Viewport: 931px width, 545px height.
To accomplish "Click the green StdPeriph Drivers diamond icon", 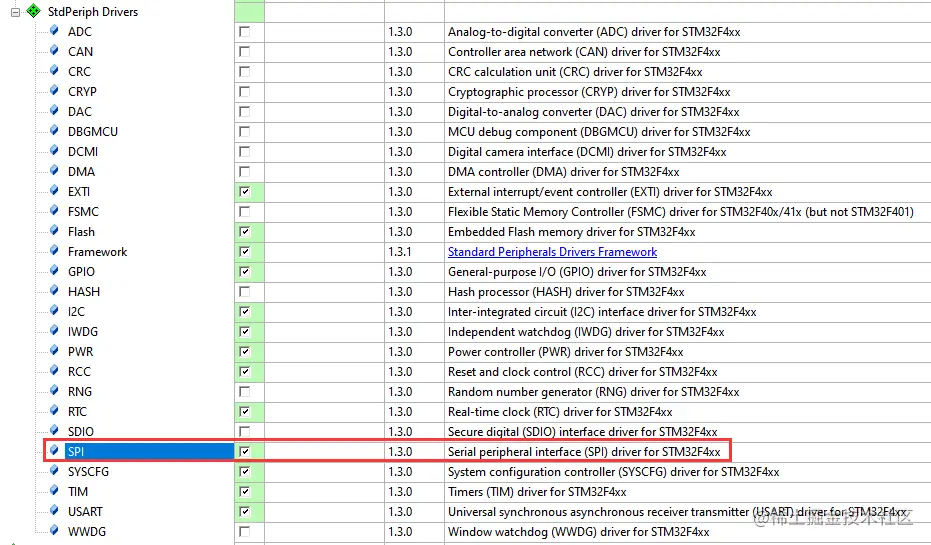I will tap(34, 11).
